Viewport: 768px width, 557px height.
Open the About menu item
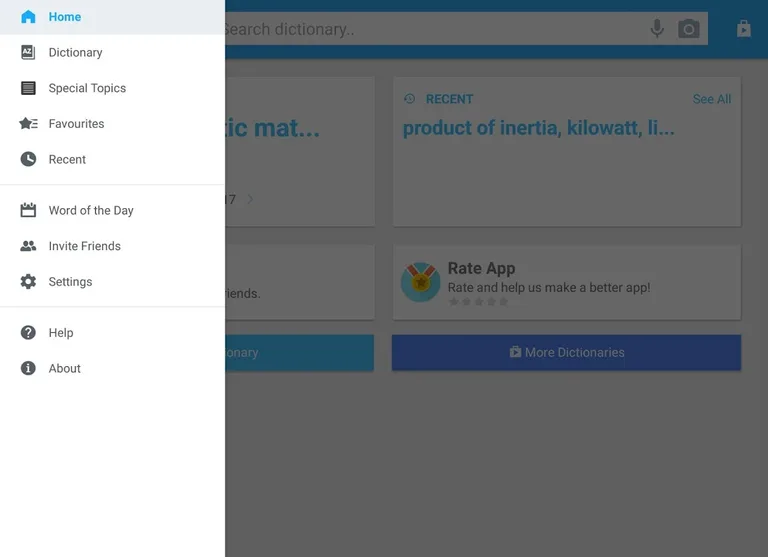coord(64,368)
